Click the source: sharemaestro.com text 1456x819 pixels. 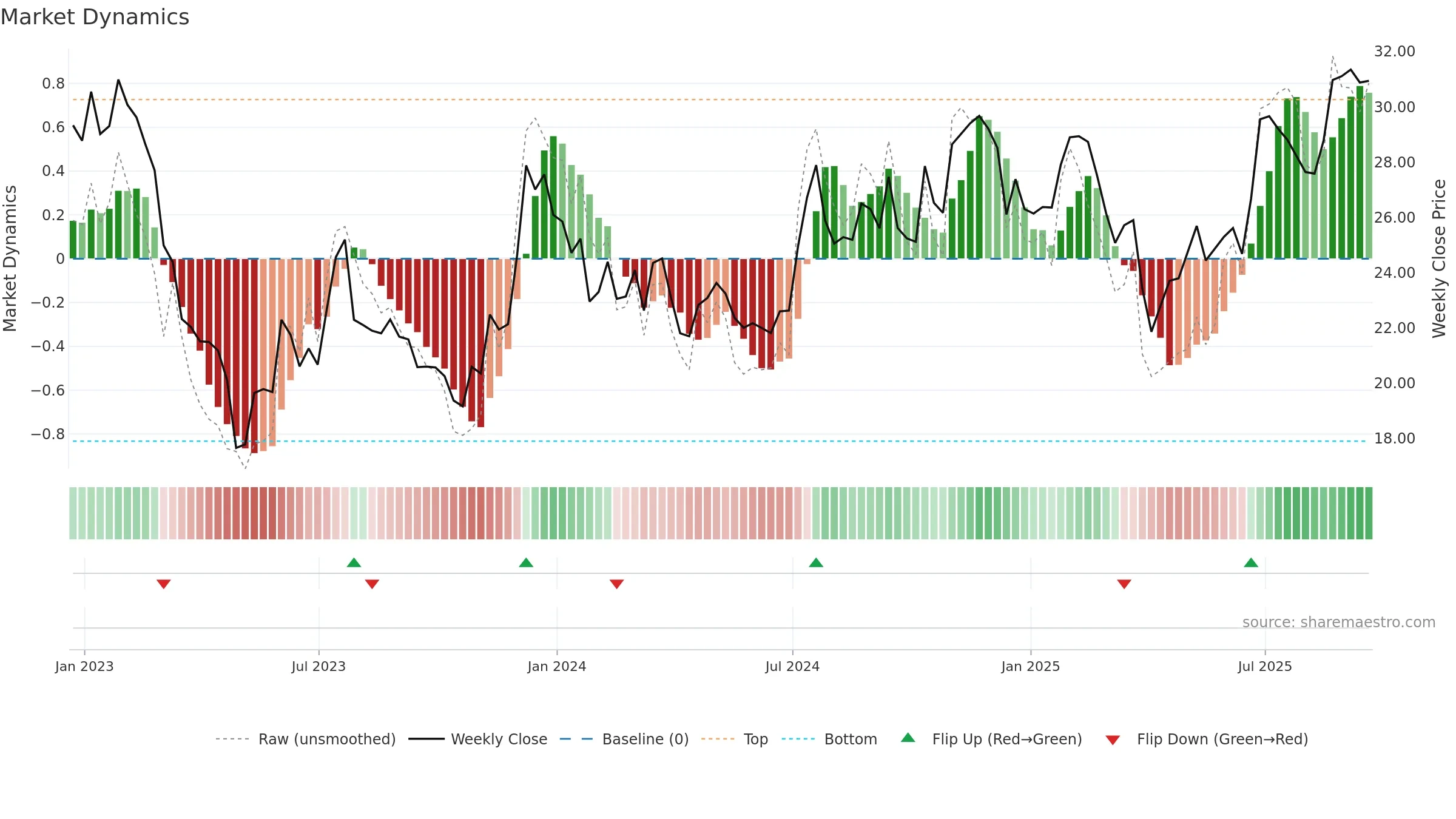(x=1338, y=622)
